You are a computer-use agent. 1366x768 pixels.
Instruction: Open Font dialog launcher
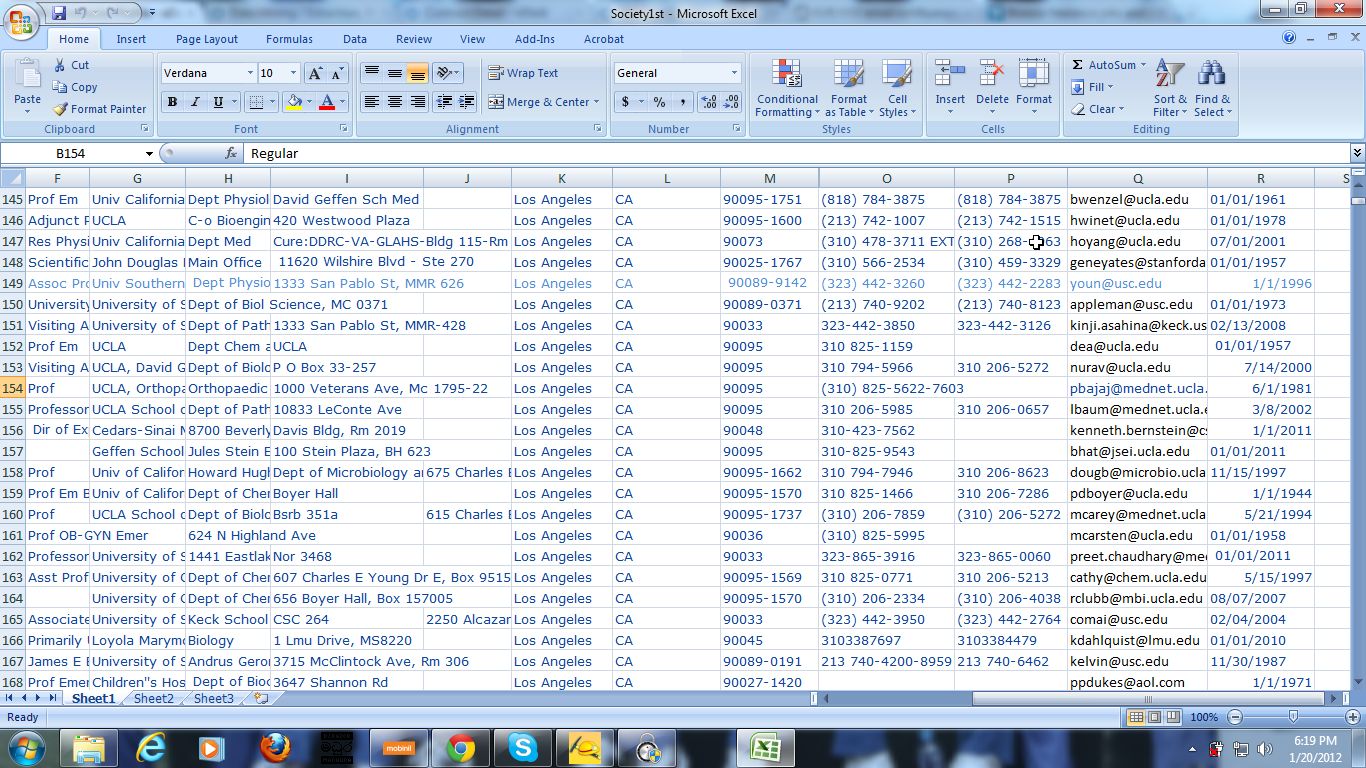tap(344, 129)
